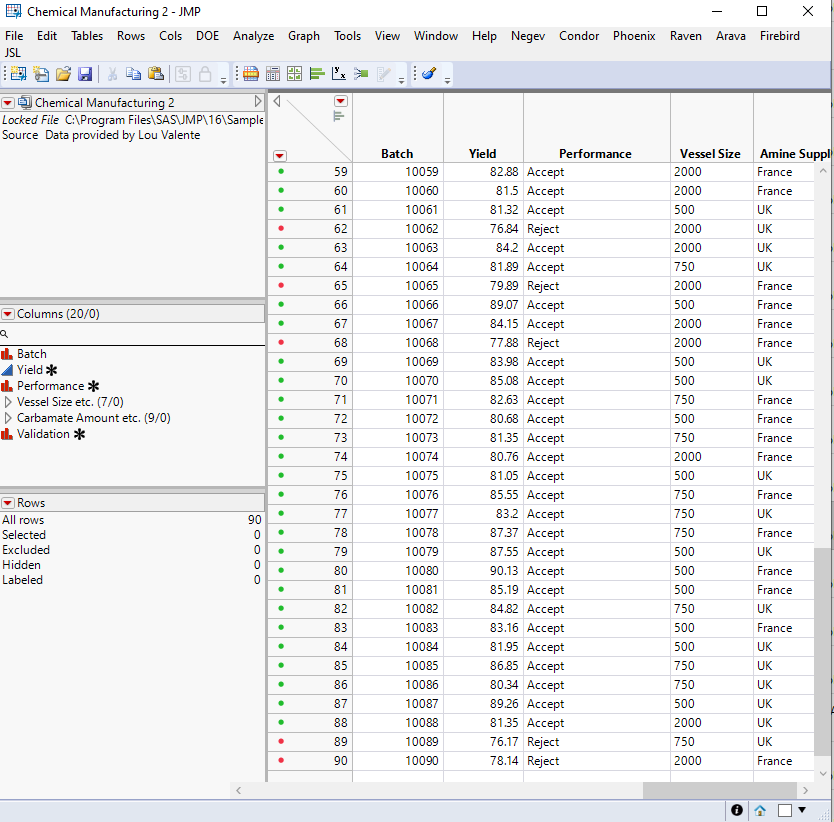Save the current data table
The width and height of the screenshot is (834, 822).
coord(86,74)
